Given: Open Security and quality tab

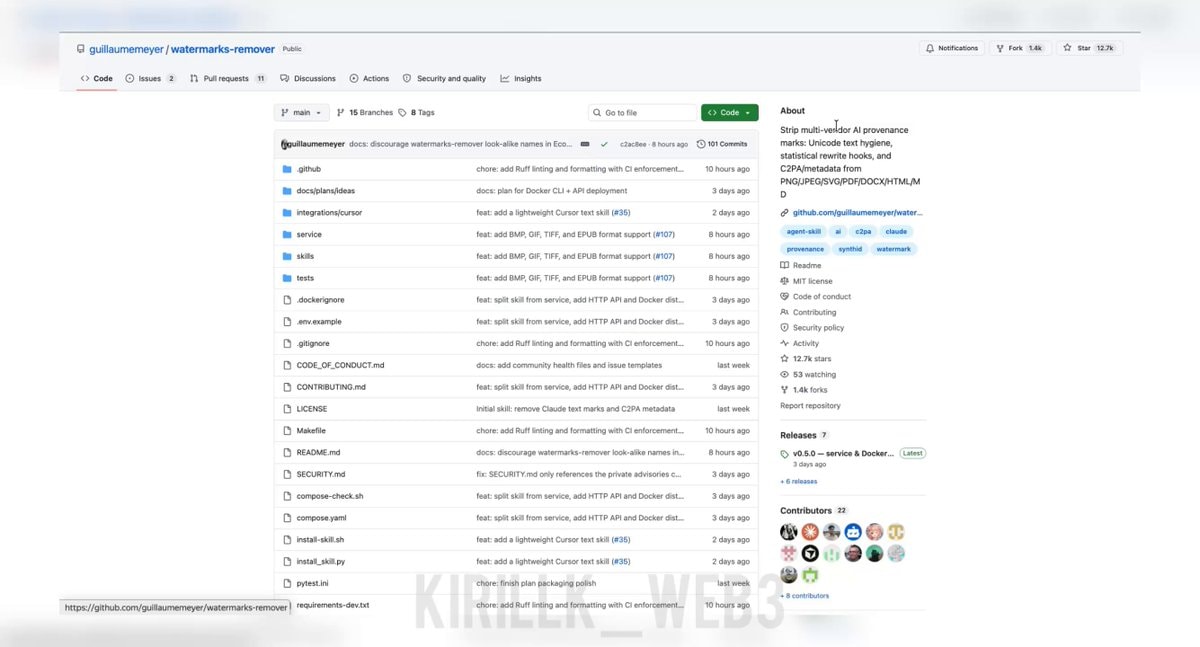Looking at the screenshot, I should [x=444, y=78].
